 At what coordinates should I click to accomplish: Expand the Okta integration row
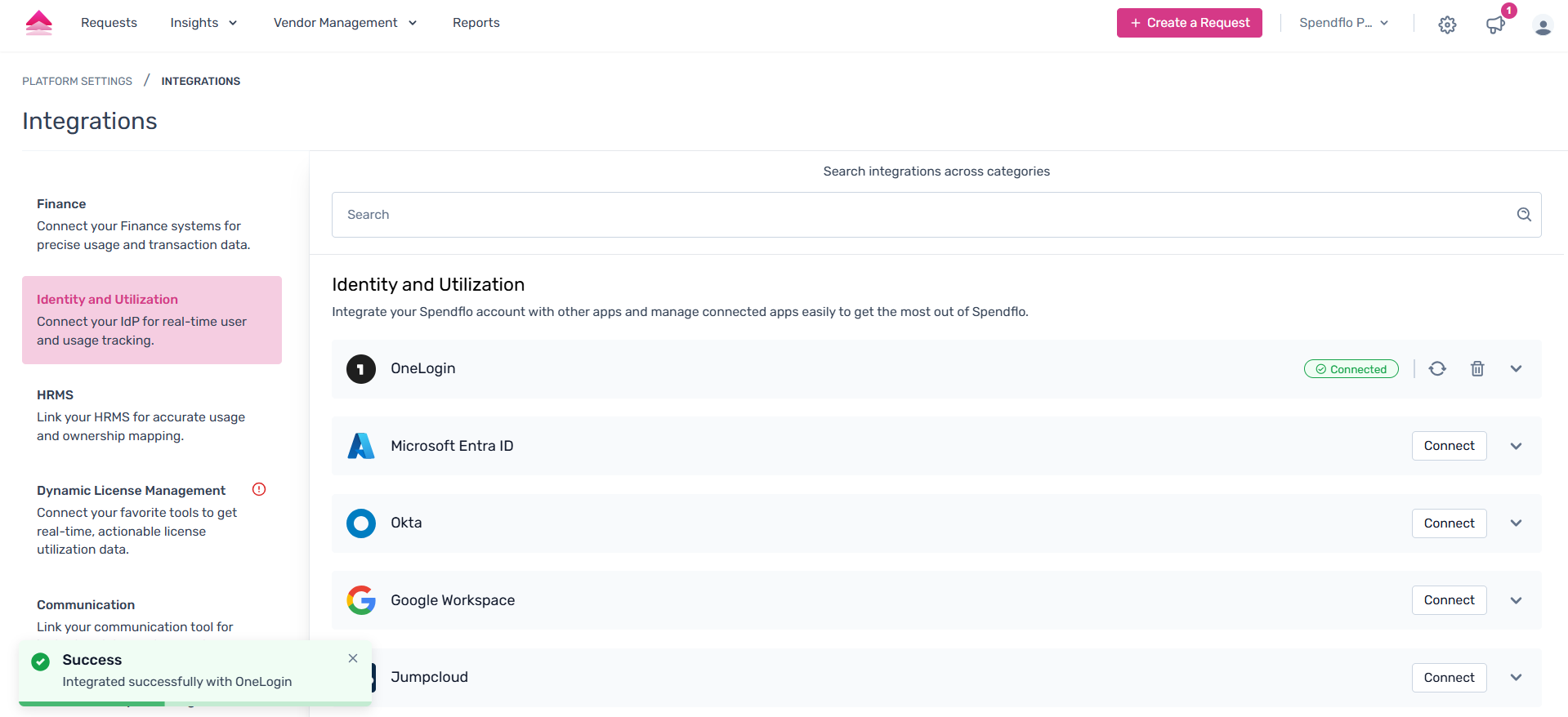(x=1516, y=523)
